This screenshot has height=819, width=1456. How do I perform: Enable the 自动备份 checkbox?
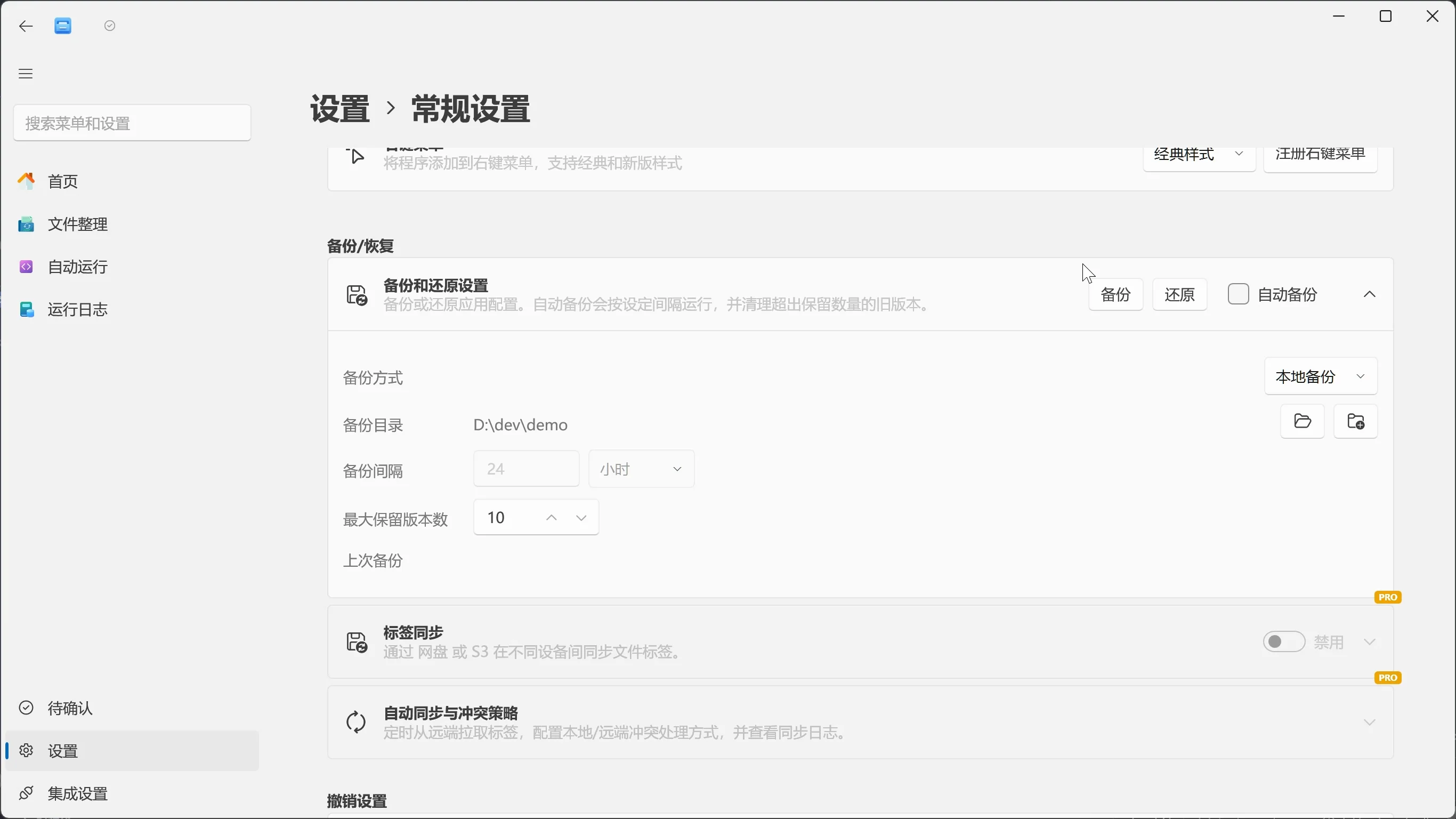1239,295
